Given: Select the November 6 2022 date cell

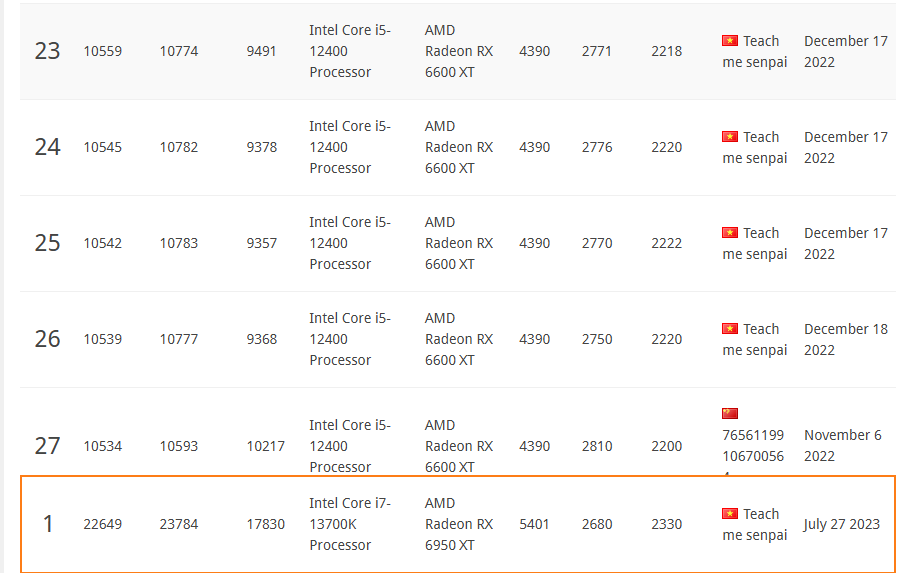Looking at the screenshot, I should [x=843, y=446].
